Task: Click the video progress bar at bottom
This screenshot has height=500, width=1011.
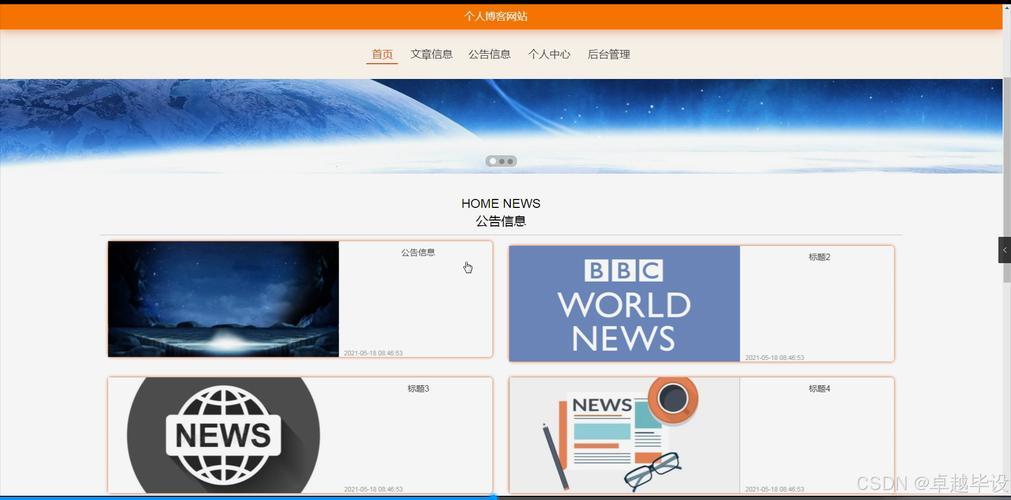Action: coord(506,497)
